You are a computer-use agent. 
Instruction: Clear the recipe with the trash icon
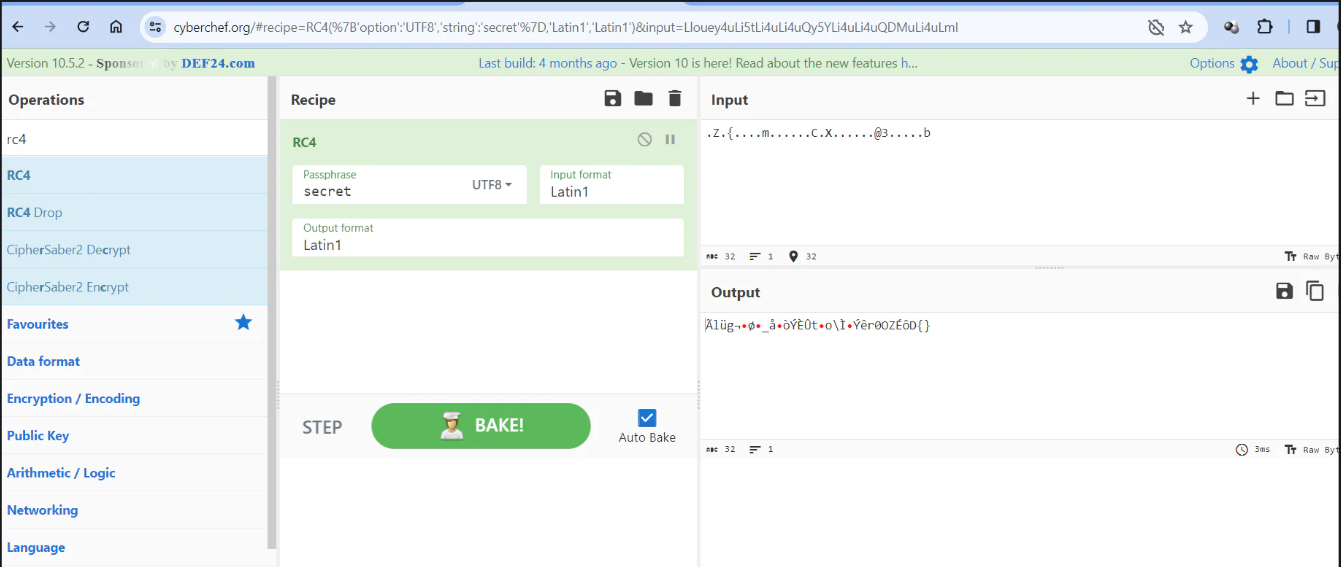click(675, 98)
